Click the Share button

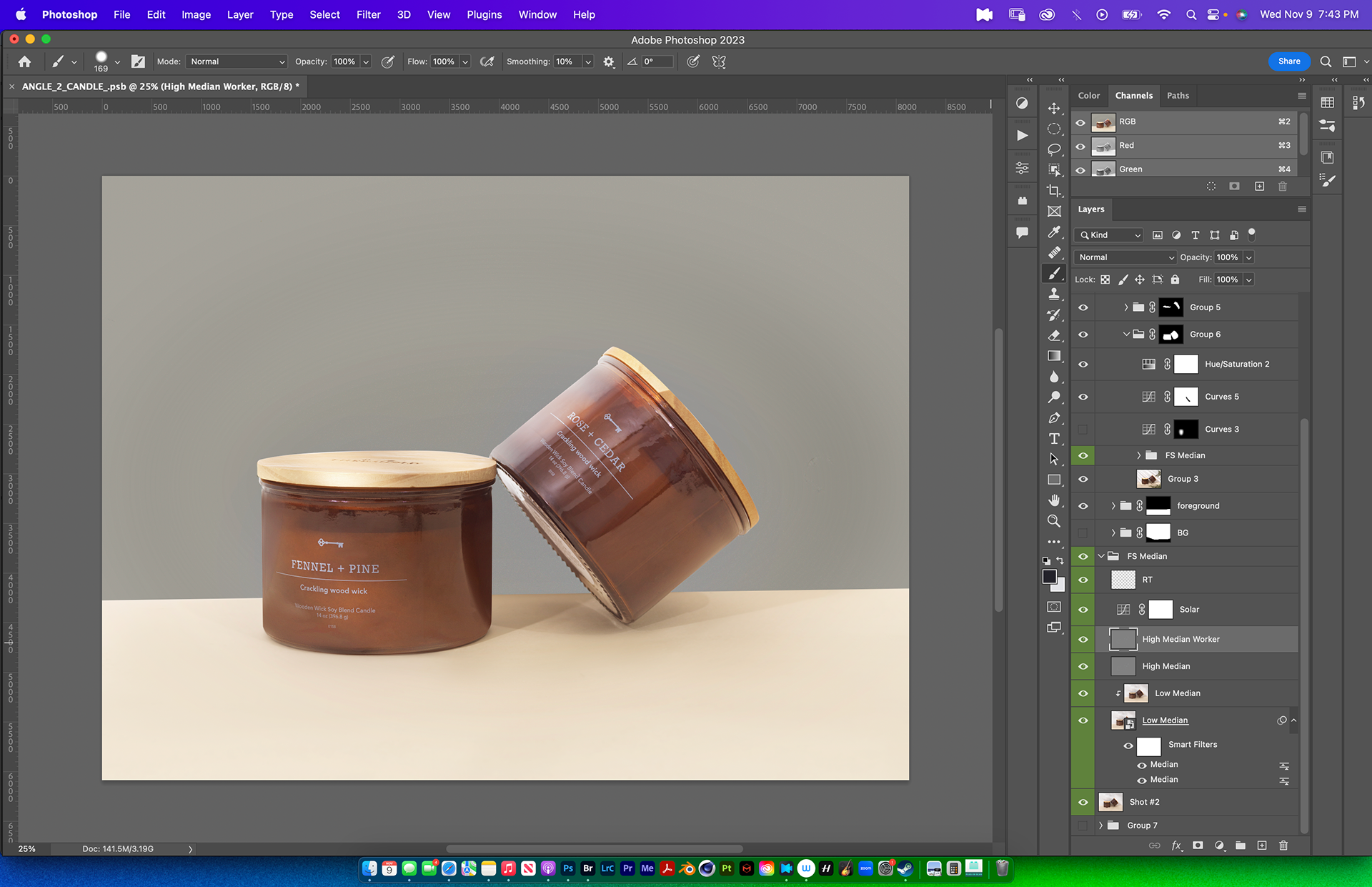coord(1289,61)
